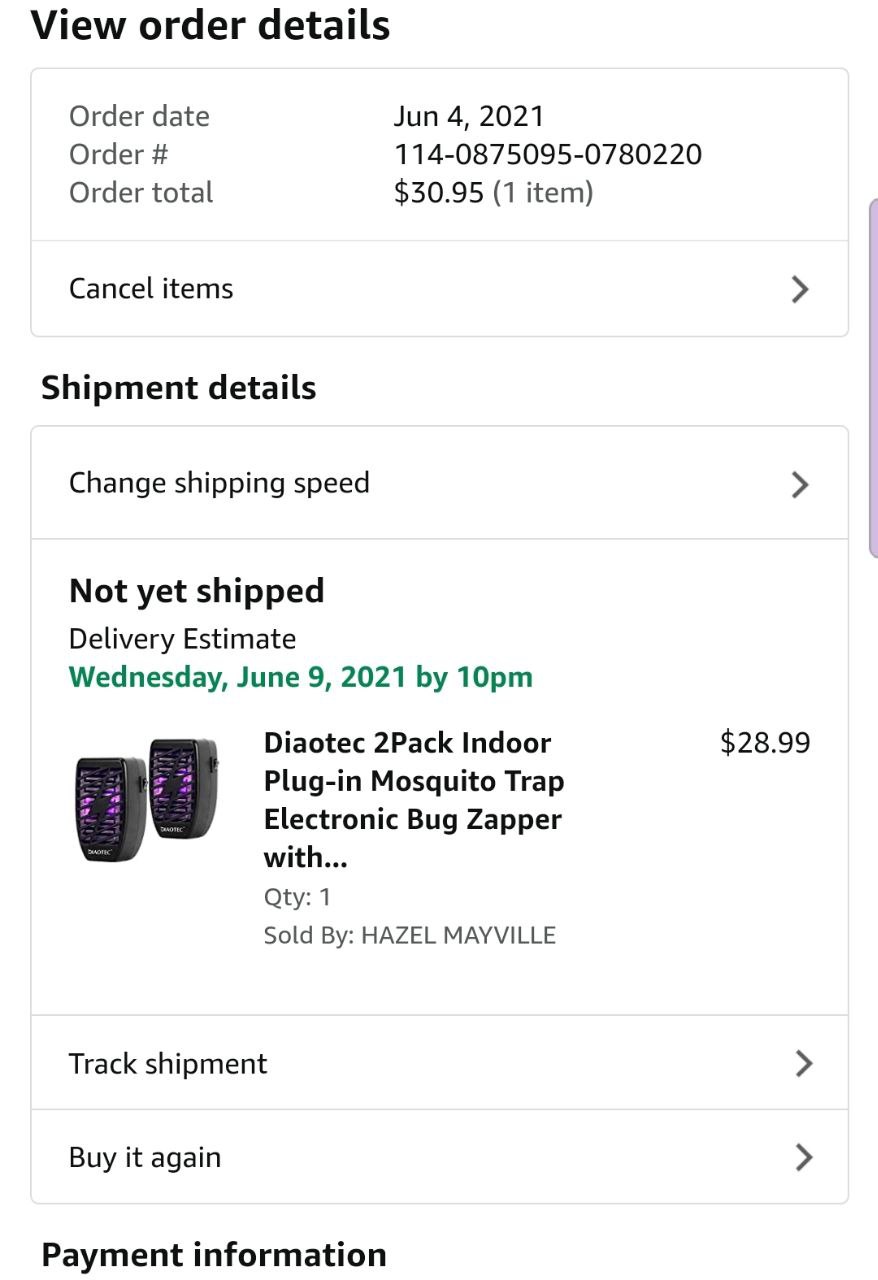Click the Sold By HAZEL MAYVILLE seller
878x1280 pixels.
409,935
